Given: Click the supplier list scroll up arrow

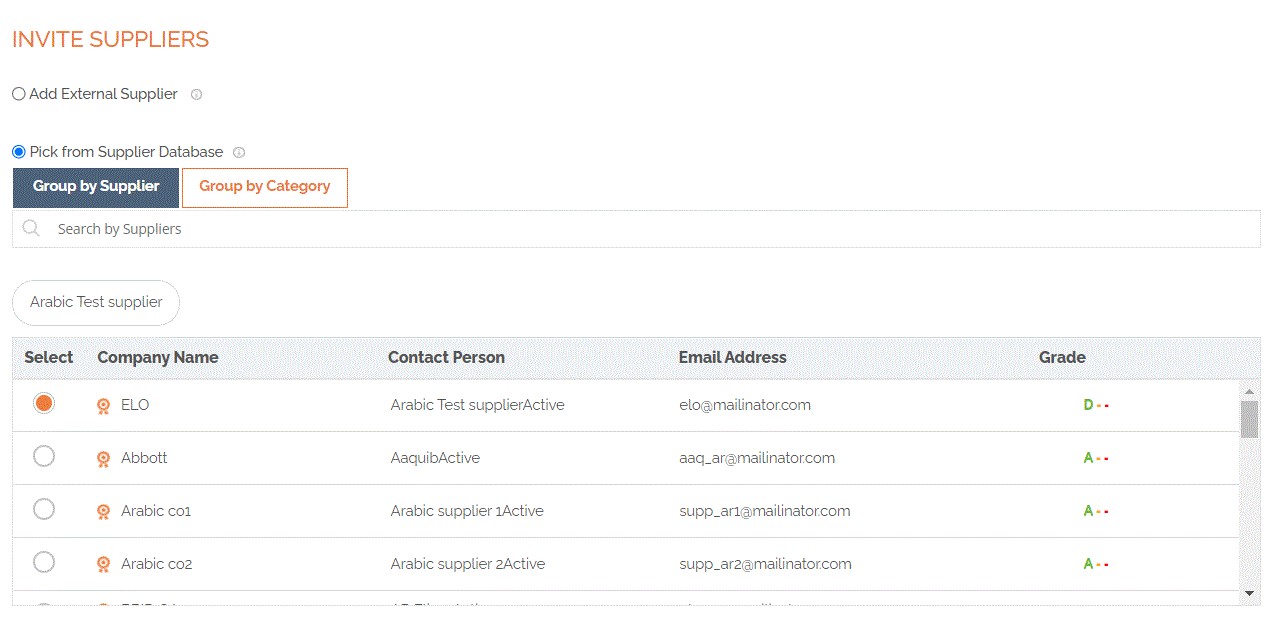Looking at the screenshot, I should coord(1249,391).
